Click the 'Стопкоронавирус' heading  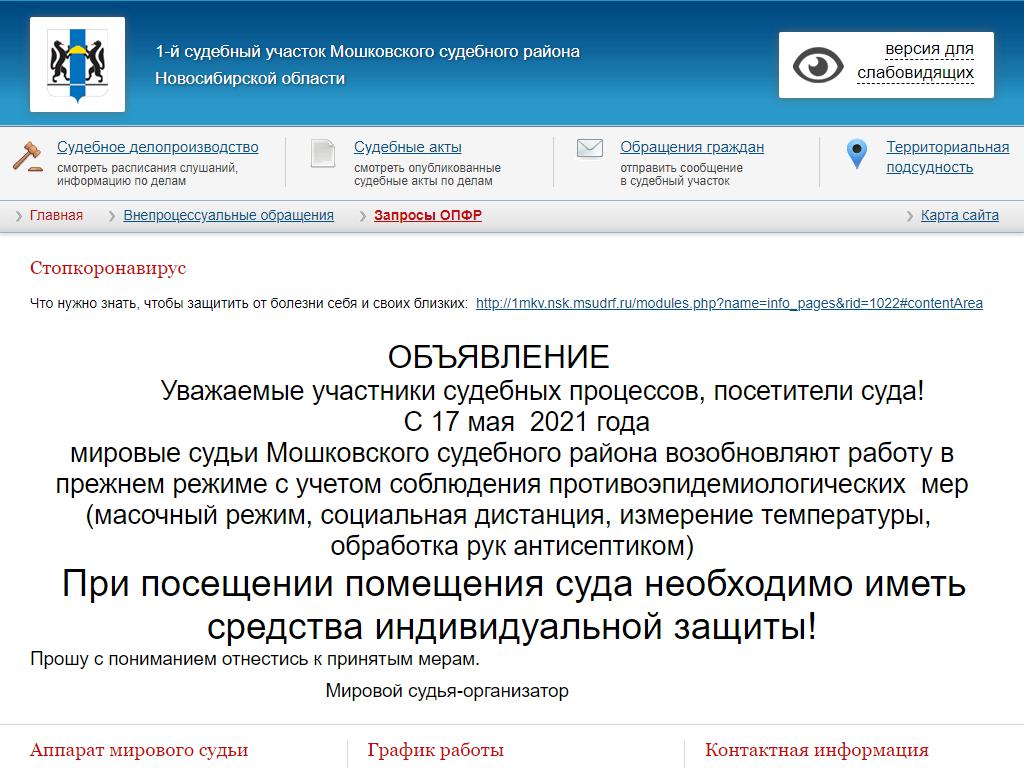[x=108, y=268]
